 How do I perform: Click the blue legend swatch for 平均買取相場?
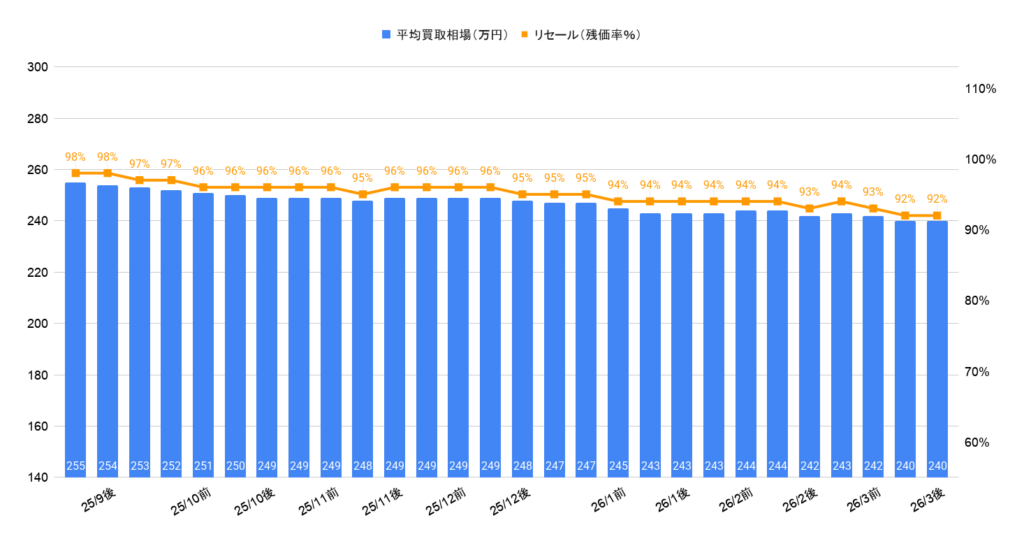click(x=386, y=35)
